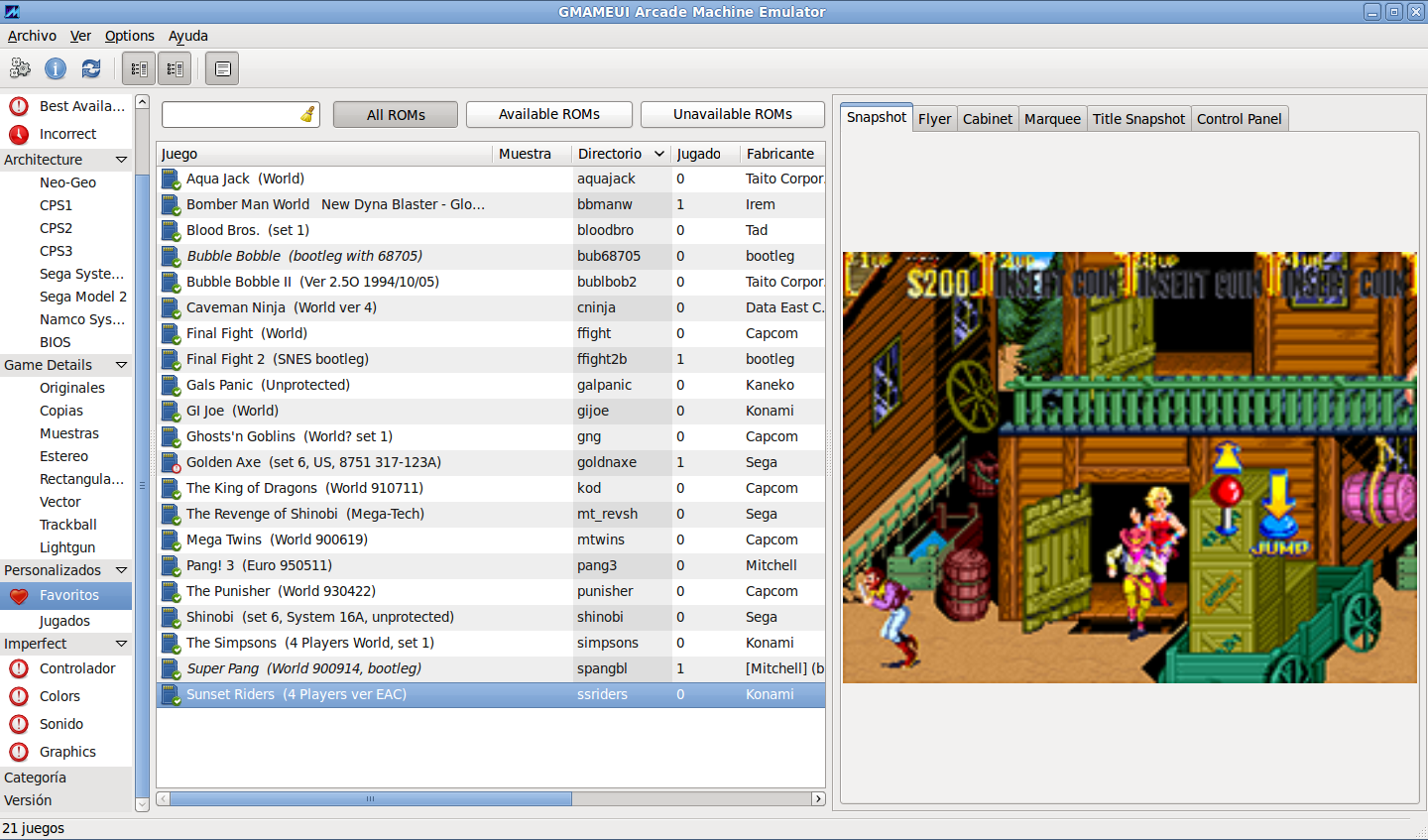
Task: Click the ROM icon of Mega Twins
Action: [172, 540]
